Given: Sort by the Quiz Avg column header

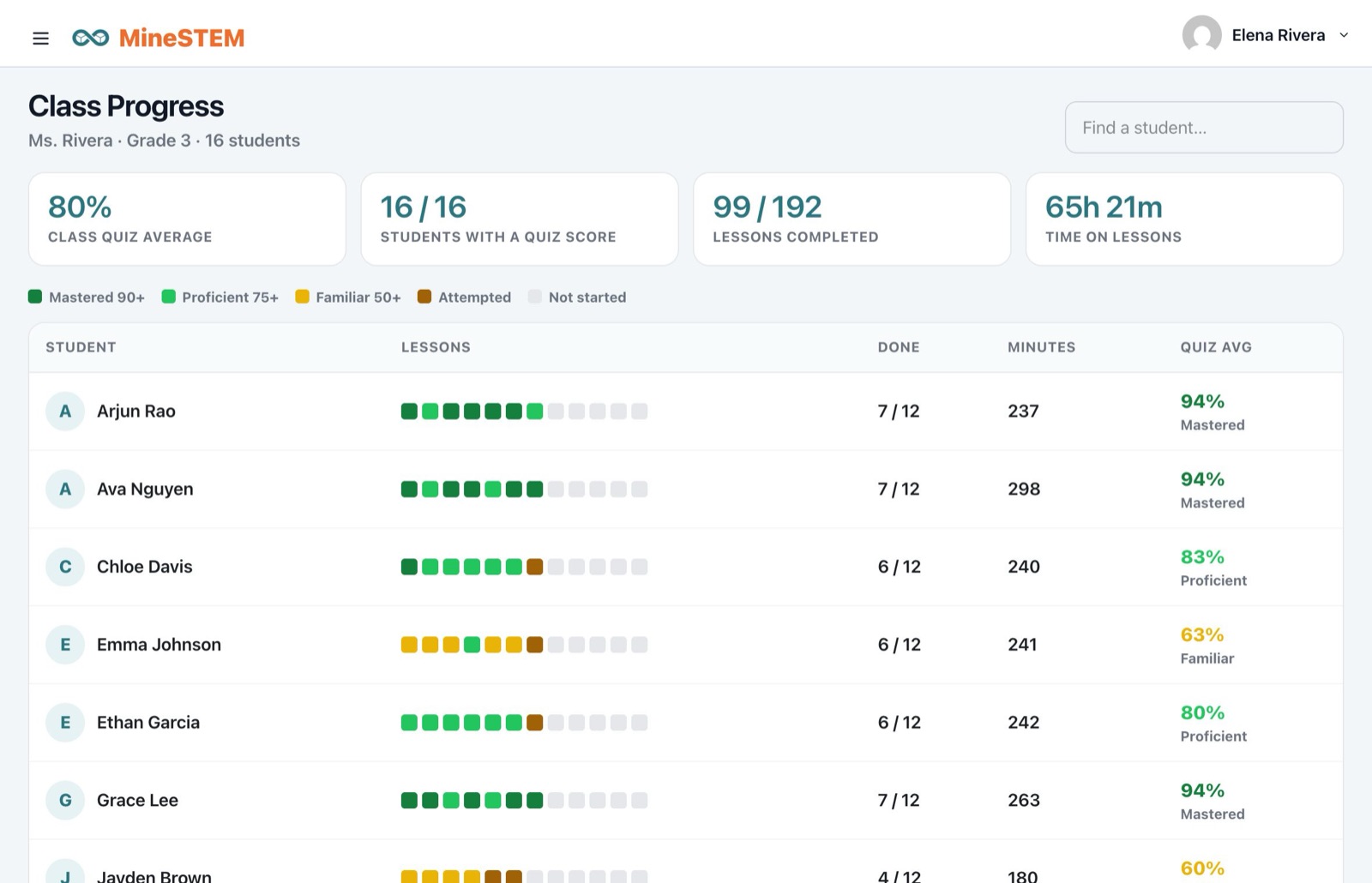Looking at the screenshot, I should point(1216,347).
